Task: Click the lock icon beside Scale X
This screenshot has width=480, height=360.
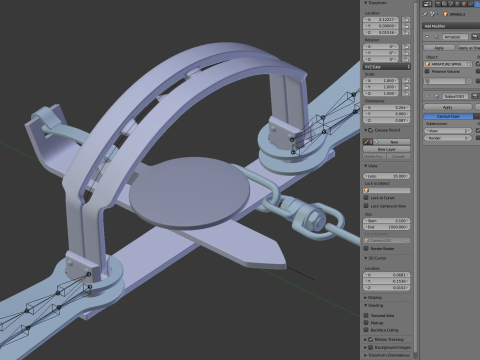Action: coord(406,81)
